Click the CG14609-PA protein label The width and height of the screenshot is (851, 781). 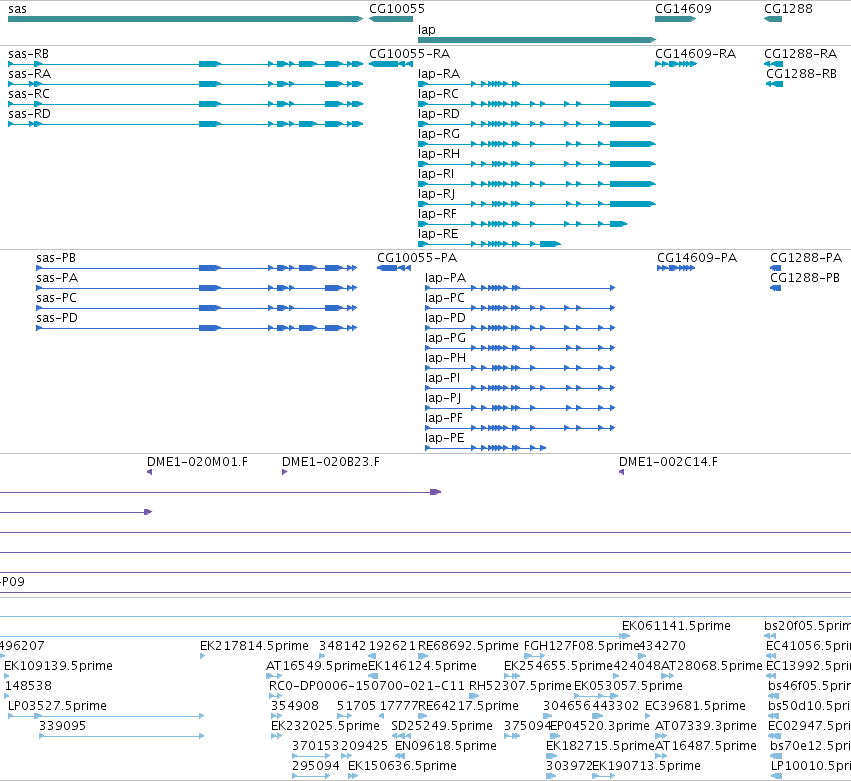tap(697, 258)
